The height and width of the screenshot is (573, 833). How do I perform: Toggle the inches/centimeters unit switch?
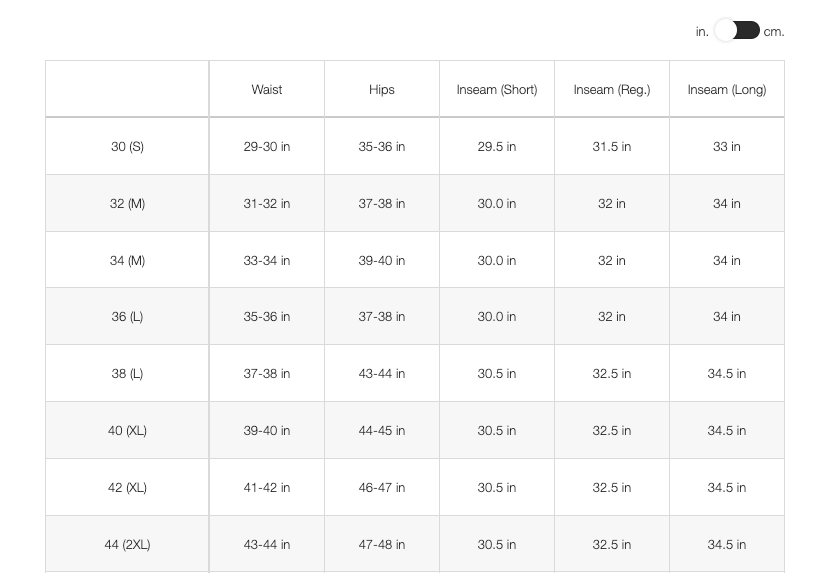737,30
